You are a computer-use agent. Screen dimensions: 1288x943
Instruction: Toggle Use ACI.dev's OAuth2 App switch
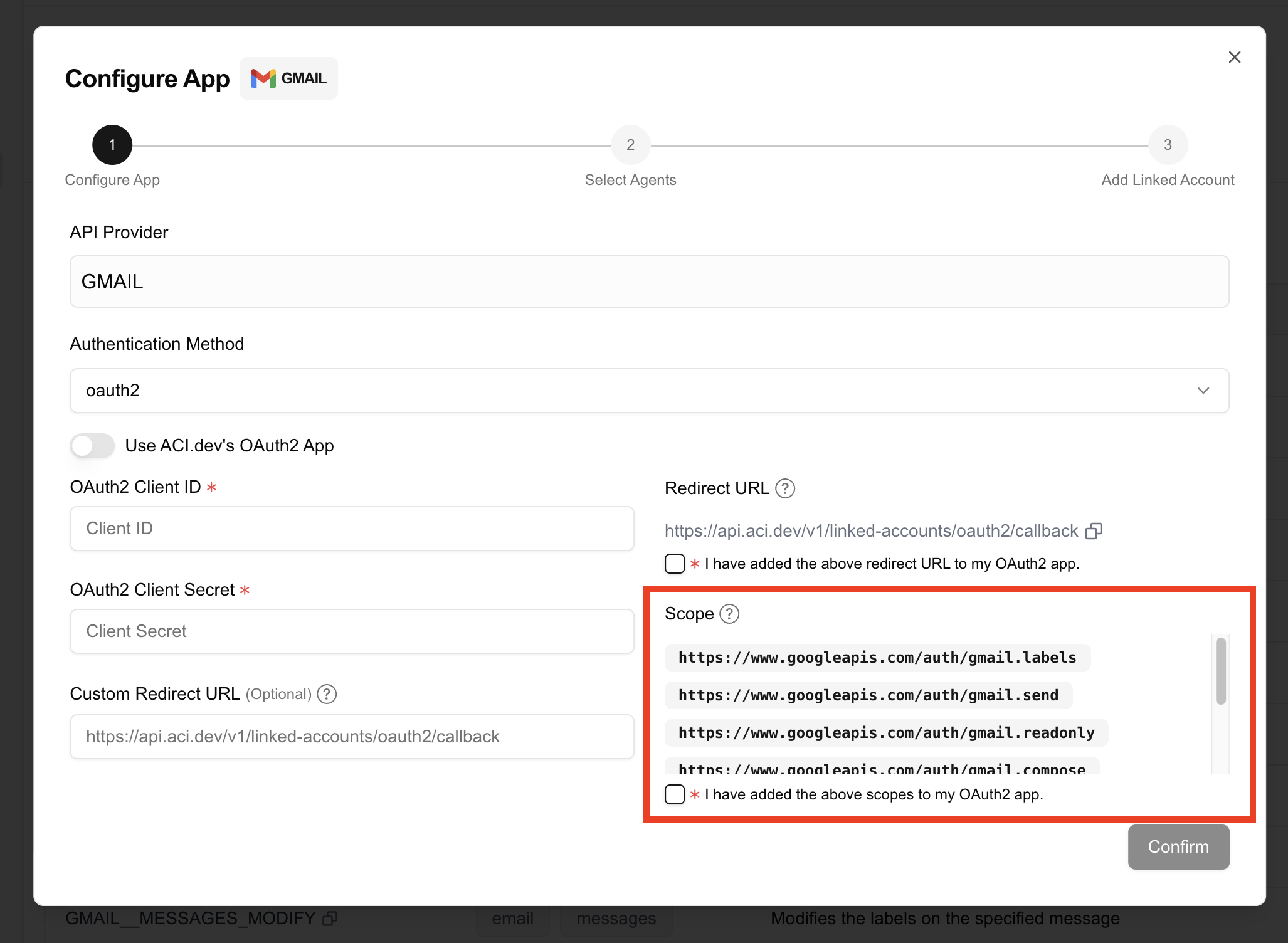(x=92, y=446)
